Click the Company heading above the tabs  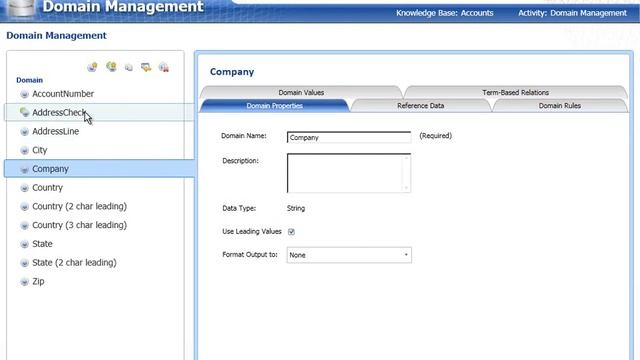[232, 72]
